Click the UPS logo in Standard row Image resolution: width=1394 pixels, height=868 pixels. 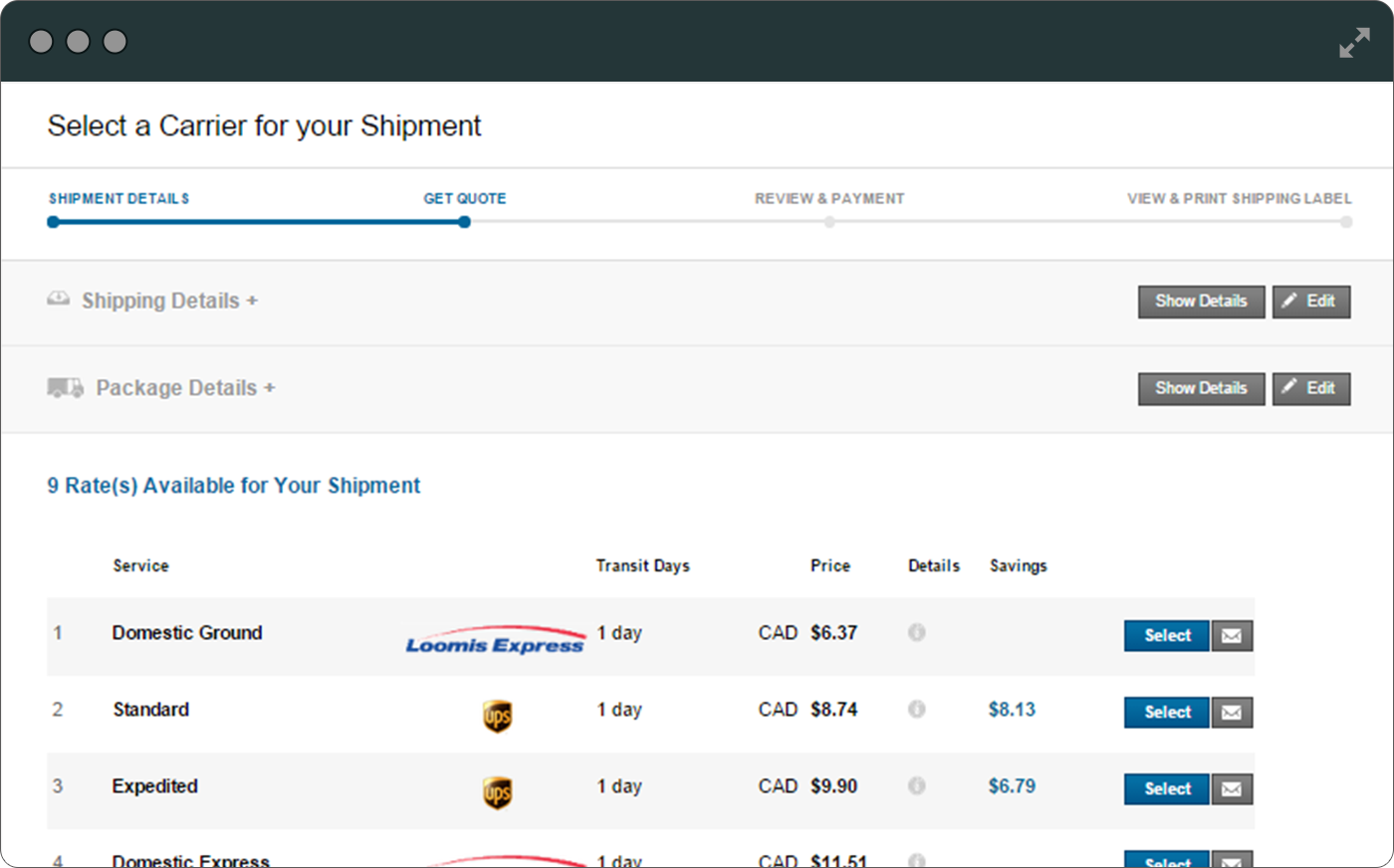(x=498, y=716)
